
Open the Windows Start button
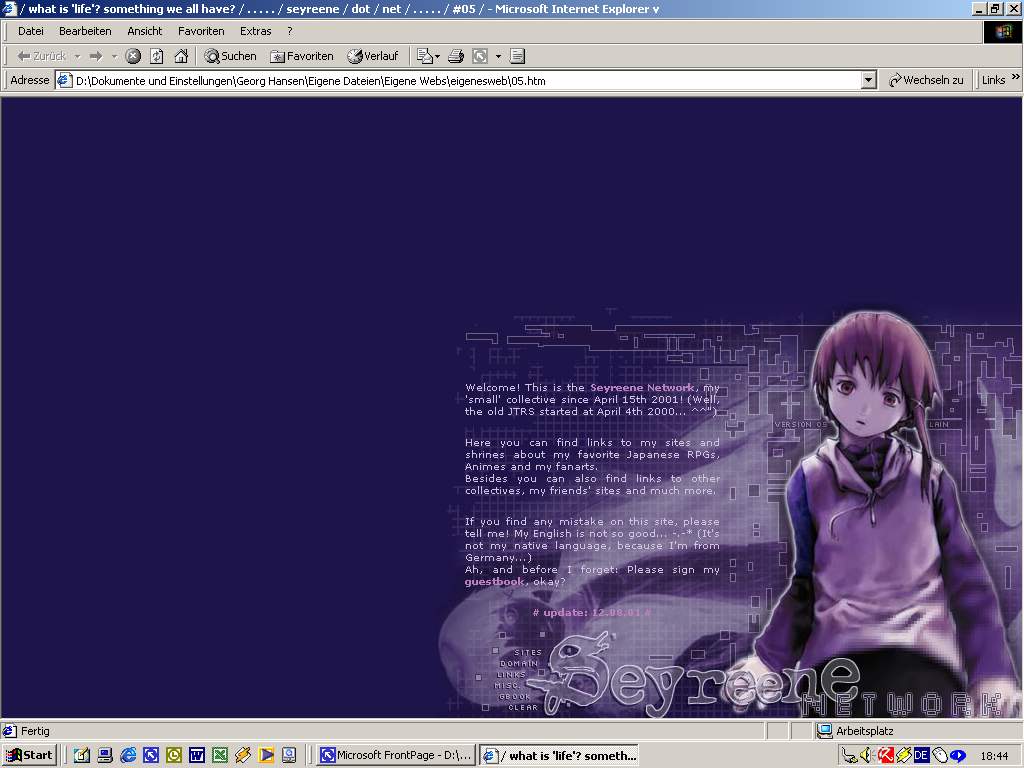pyautogui.click(x=29, y=755)
